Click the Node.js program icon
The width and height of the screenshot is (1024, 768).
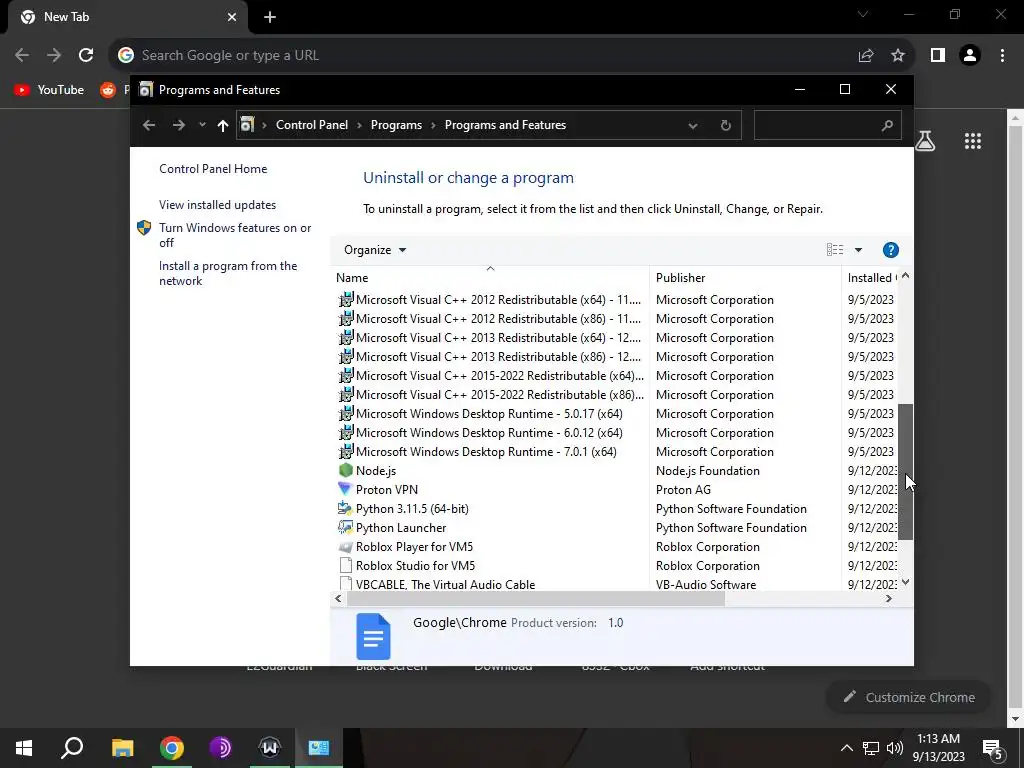pos(345,470)
